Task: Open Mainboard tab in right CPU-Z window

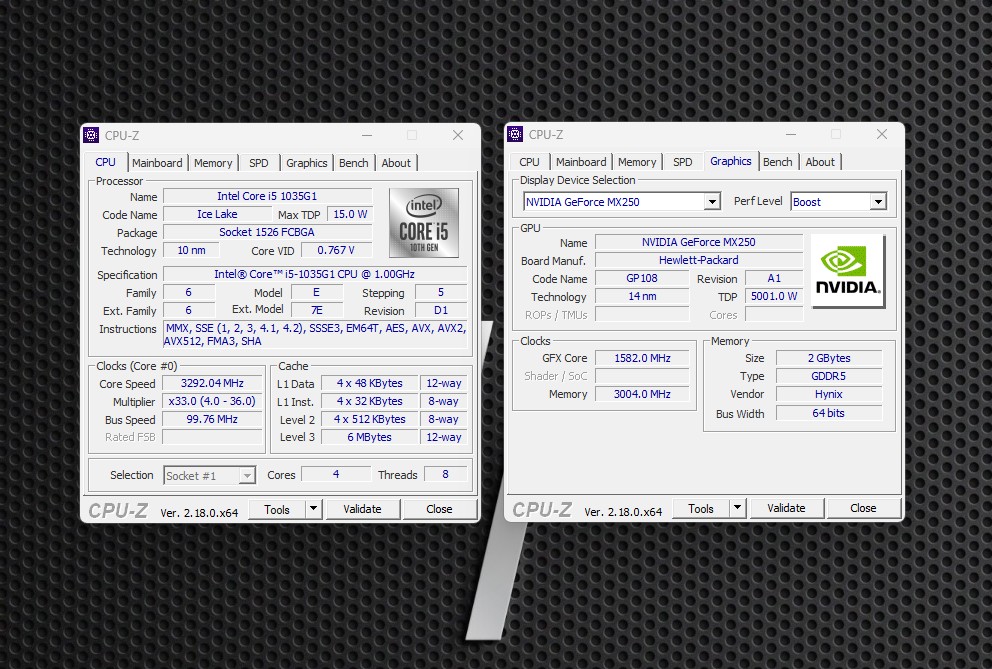Action: point(581,162)
